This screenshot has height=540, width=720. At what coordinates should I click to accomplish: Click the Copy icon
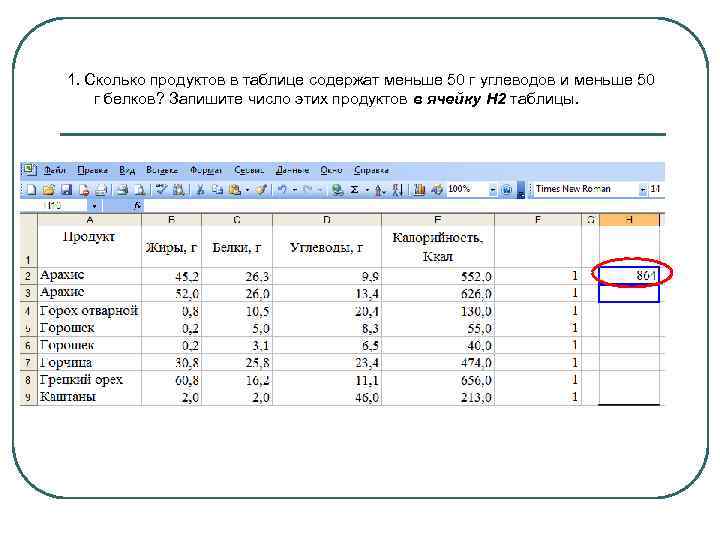pos(217,190)
